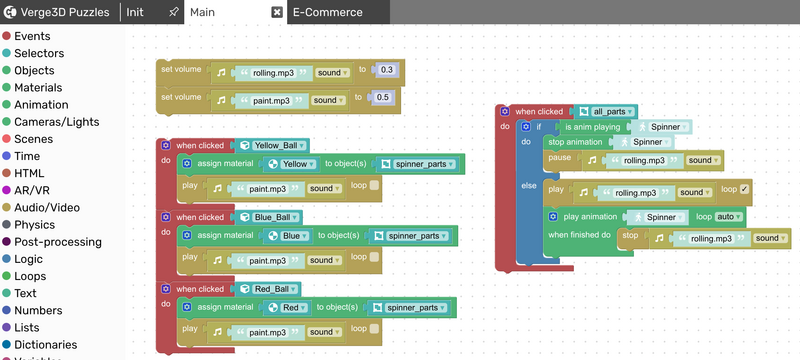Open the Physics category
Screen dimensions: 800x360
pyautogui.click(x=34, y=225)
